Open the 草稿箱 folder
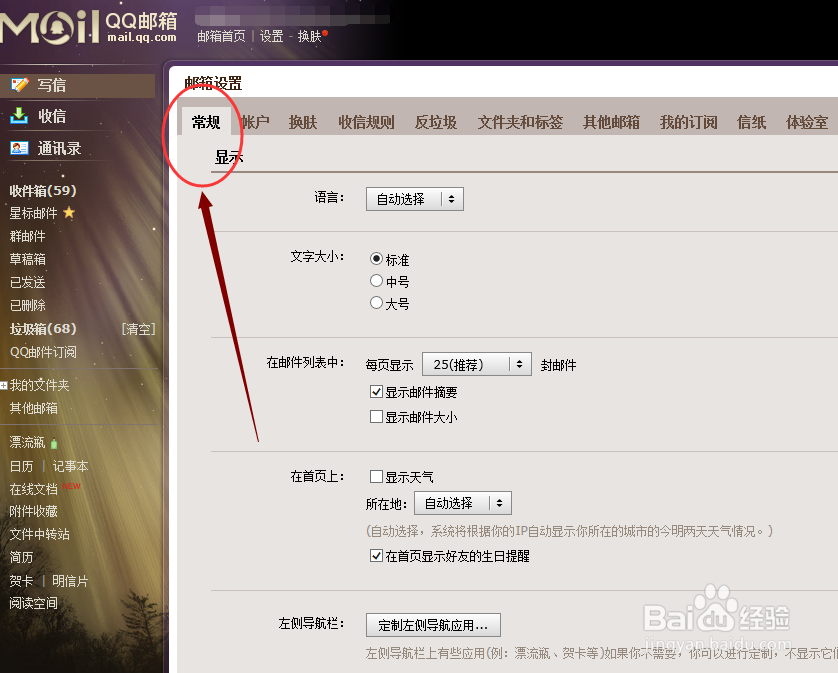Screen dimensions: 838x673 (27, 259)
